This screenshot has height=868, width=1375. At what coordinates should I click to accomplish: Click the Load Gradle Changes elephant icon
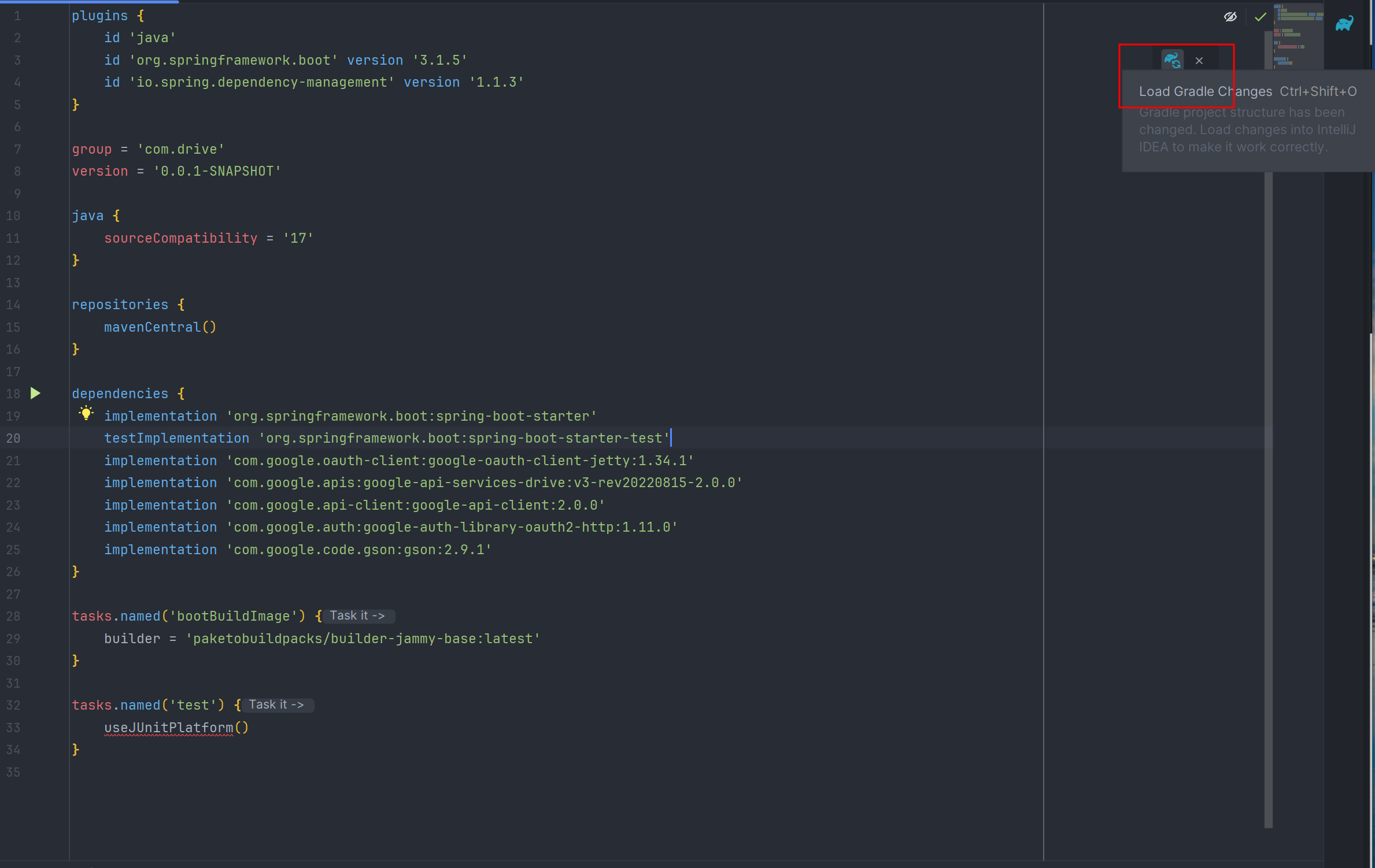1172,60
